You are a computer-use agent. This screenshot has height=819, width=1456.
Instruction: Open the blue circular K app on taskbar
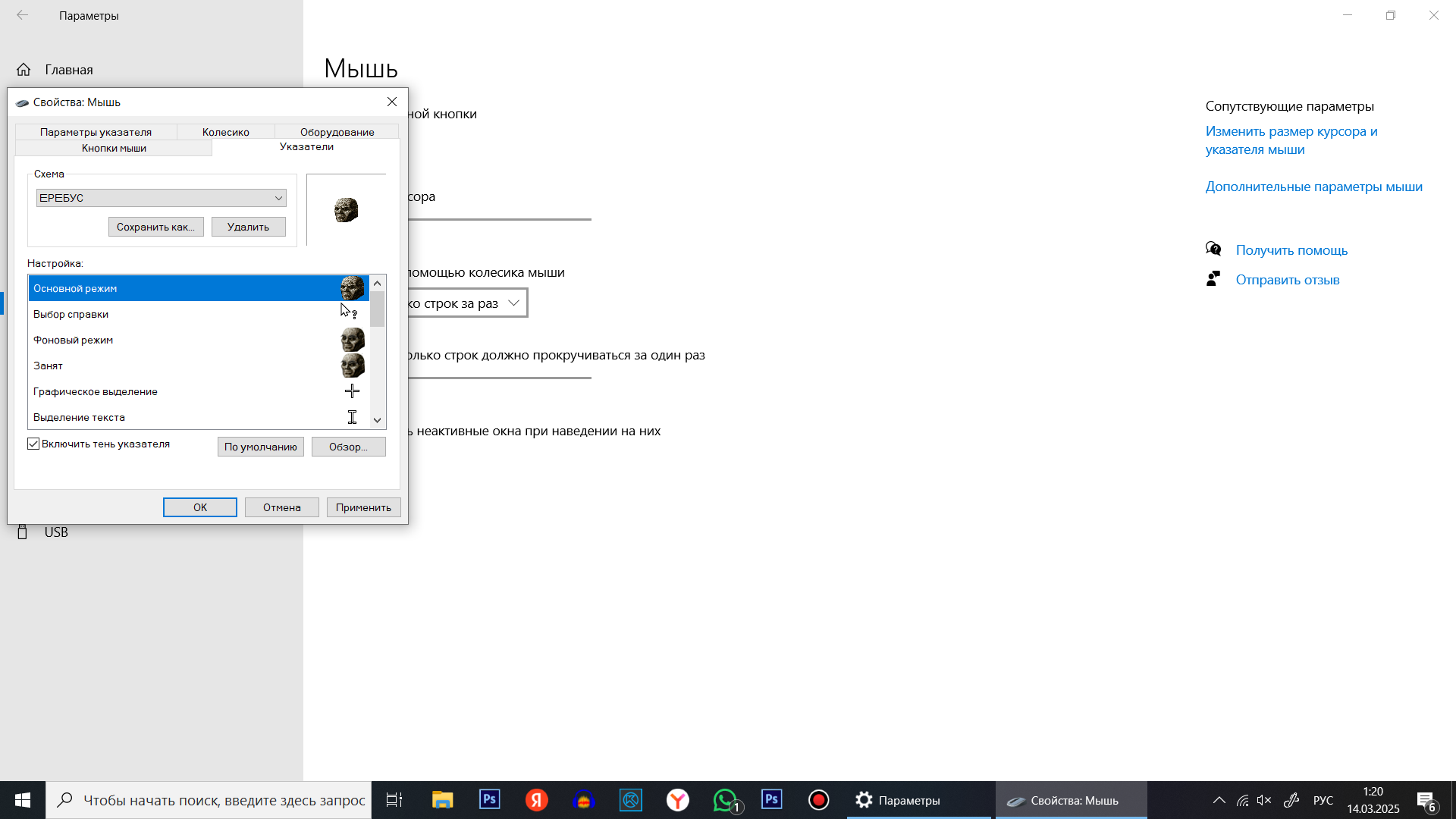(x=631, y=800)
